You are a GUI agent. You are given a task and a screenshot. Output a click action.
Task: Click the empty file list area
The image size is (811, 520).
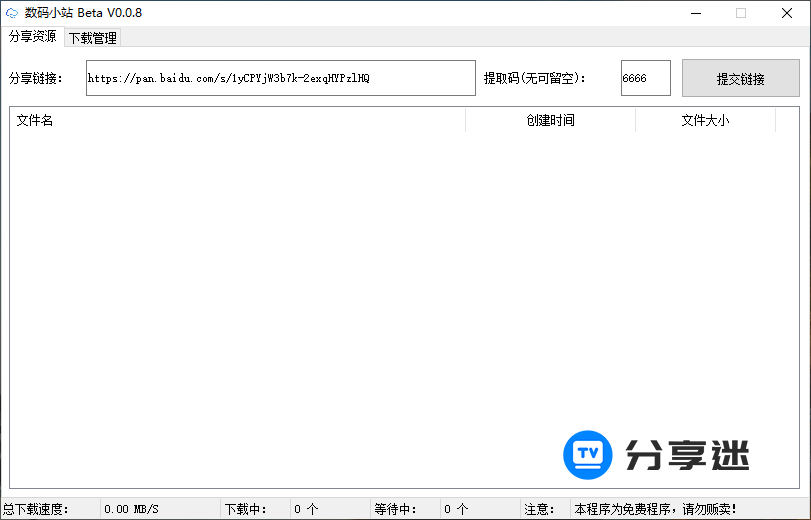300,300
